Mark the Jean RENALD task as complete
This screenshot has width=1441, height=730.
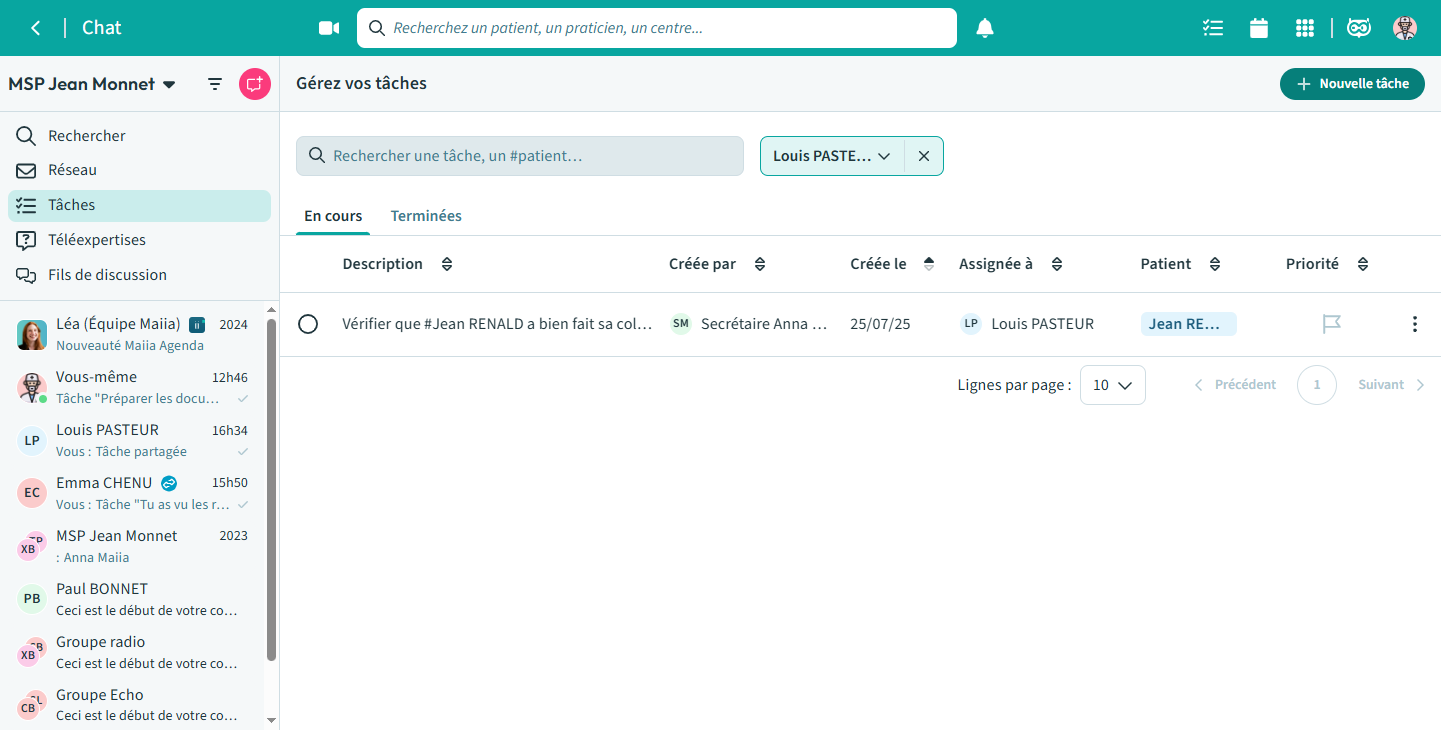308,324
